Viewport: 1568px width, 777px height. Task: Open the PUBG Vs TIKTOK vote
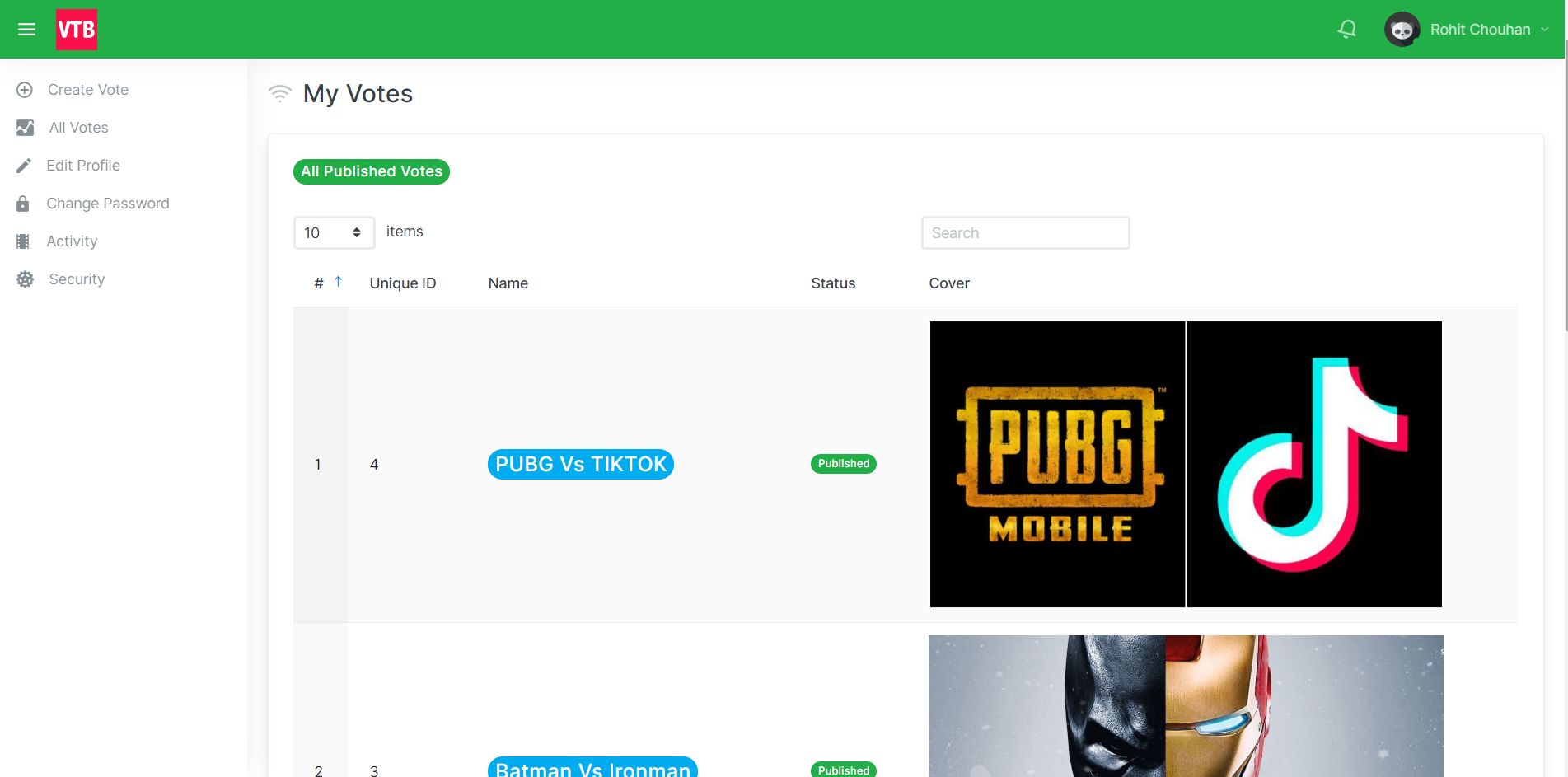581,464
